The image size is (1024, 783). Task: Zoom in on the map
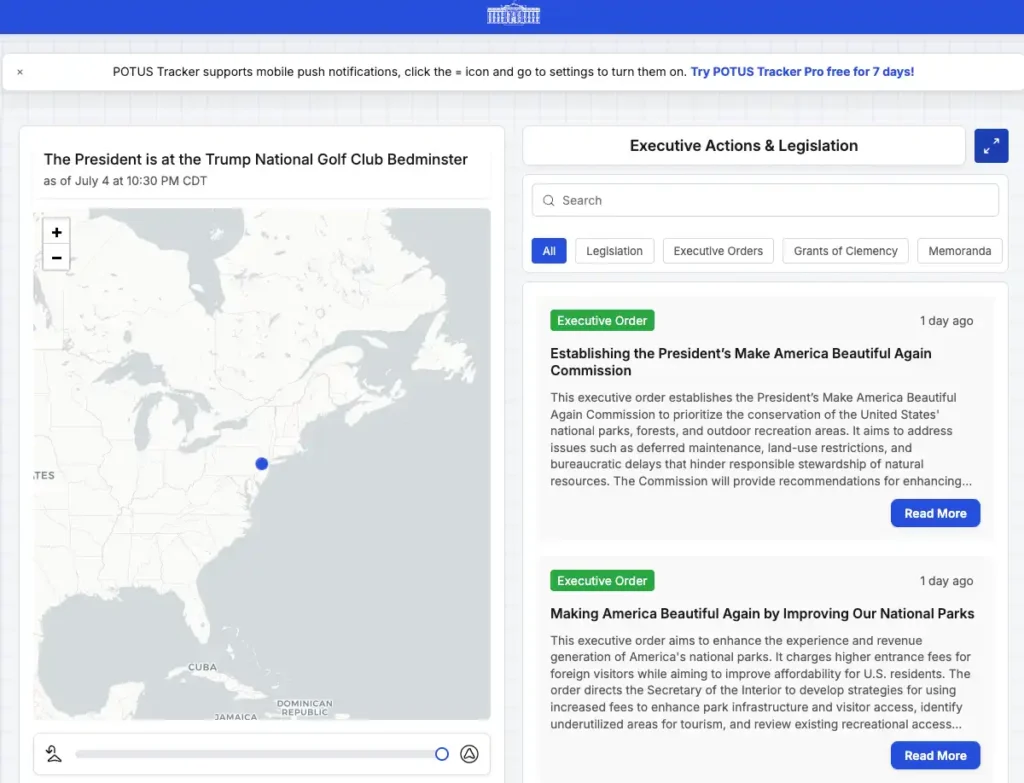pyautogui.click(x=57, y=232)
